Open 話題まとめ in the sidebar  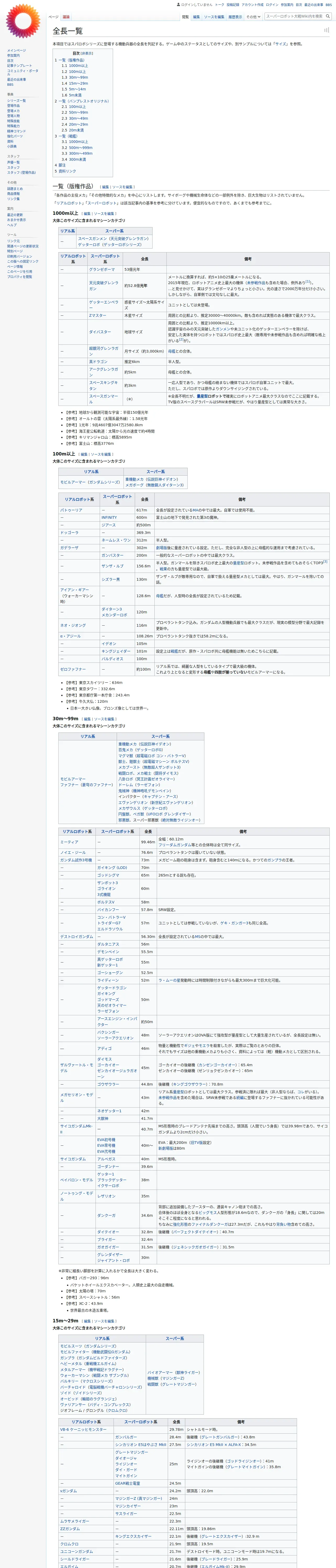15,189
